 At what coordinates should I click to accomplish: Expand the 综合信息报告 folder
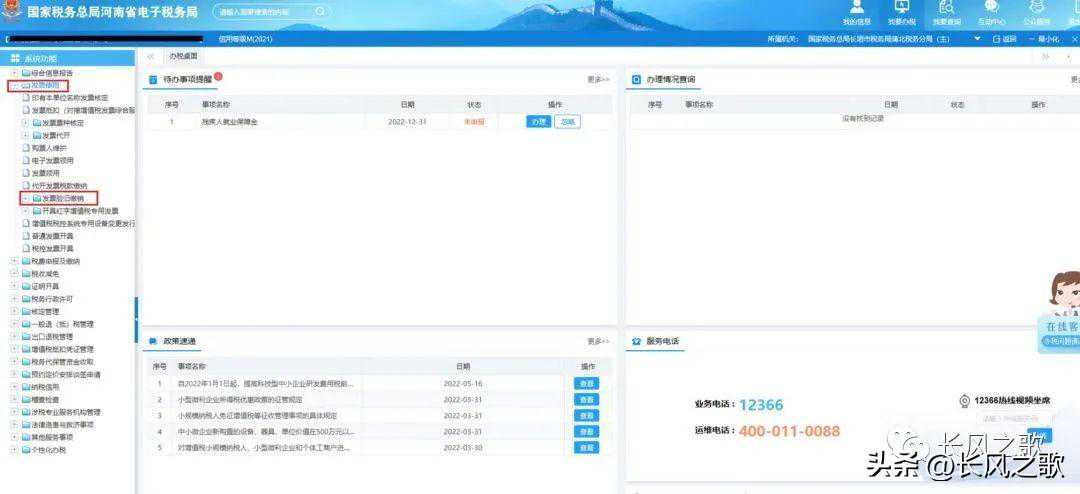[x=14, y=73]
